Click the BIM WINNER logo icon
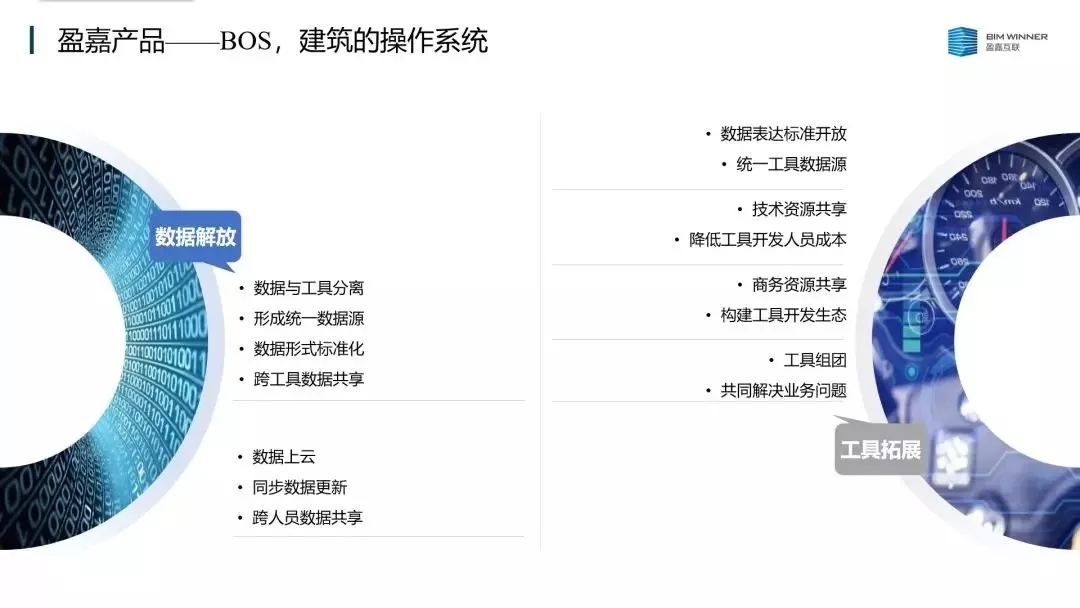Screen dimensions: 1080x608 pos(962,41)
